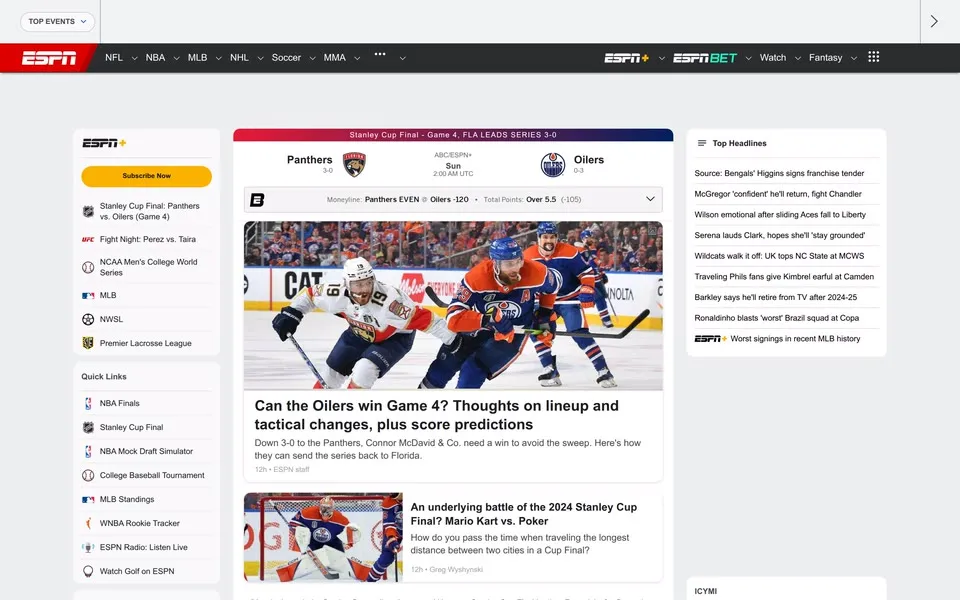
Task: Click the microphone icon beside ESPN Radio
Action: coord(88,547)
